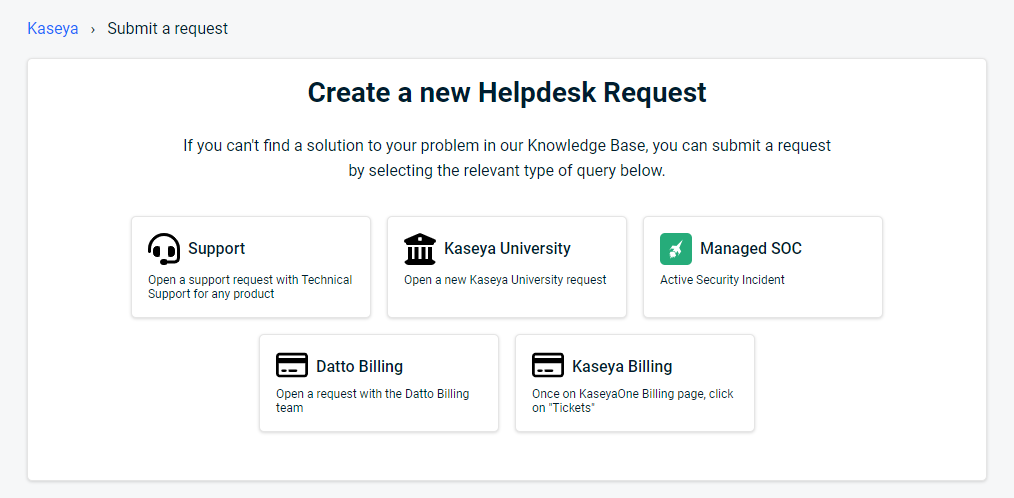Choose the Datto Billing title
The width and height of the screenshot is (1014, 498).
click(x=360, y=366)
